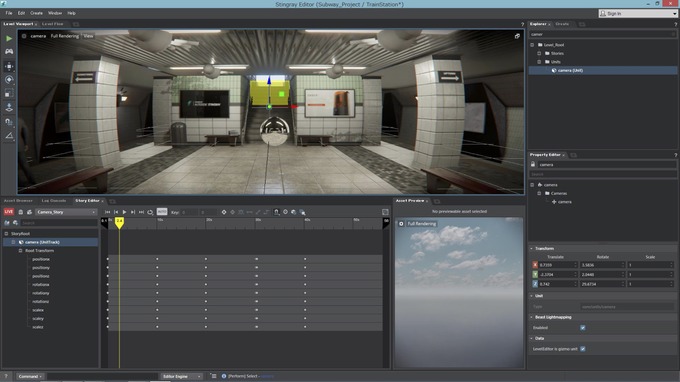This screenshot has width=680, height=382.
Task: Open Full Rendering mode menu in viewport
Action: (65, 36)
